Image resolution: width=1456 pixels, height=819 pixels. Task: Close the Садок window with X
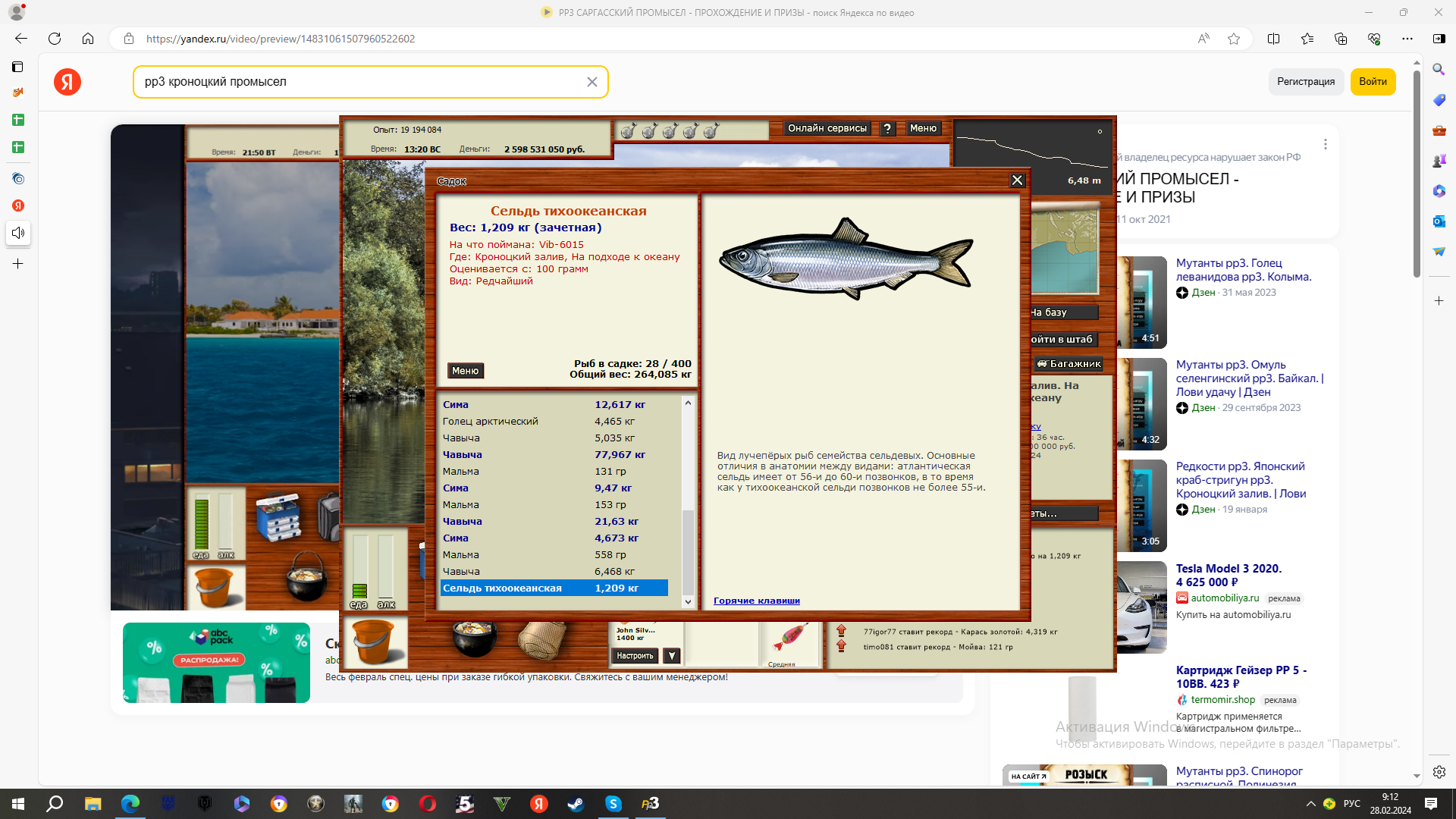tap(1017, 180)
